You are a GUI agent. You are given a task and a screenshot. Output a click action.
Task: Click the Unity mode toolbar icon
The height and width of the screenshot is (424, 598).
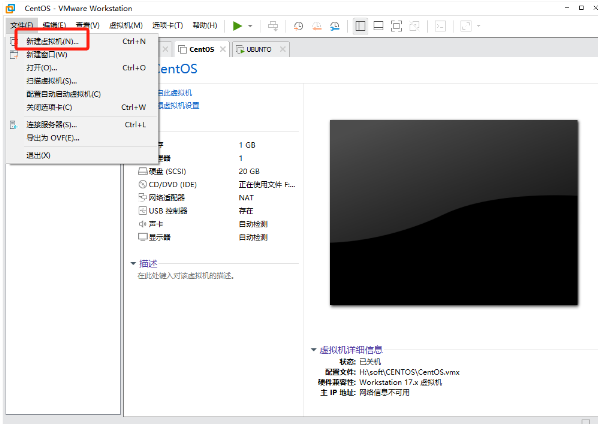coord(414,26)
